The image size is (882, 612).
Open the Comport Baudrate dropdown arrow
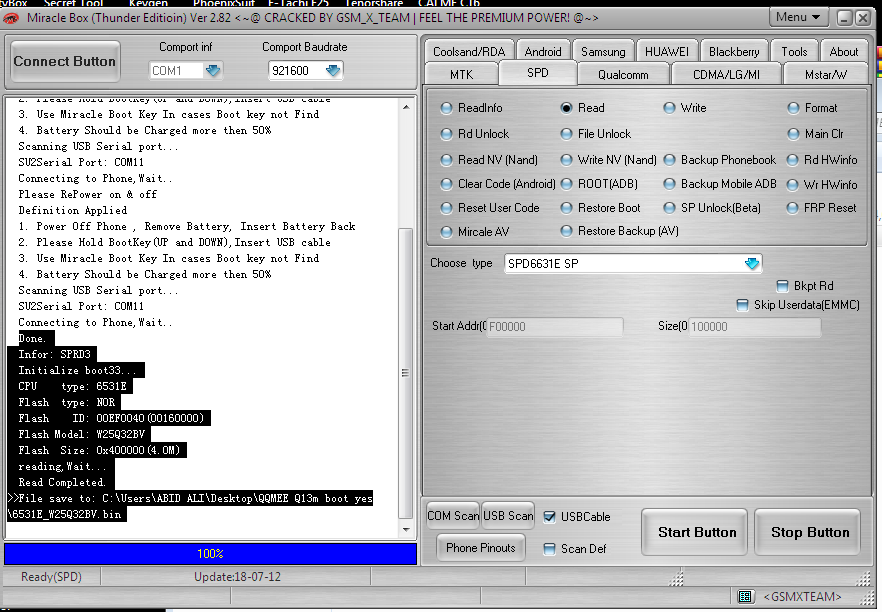coord(333,70)
